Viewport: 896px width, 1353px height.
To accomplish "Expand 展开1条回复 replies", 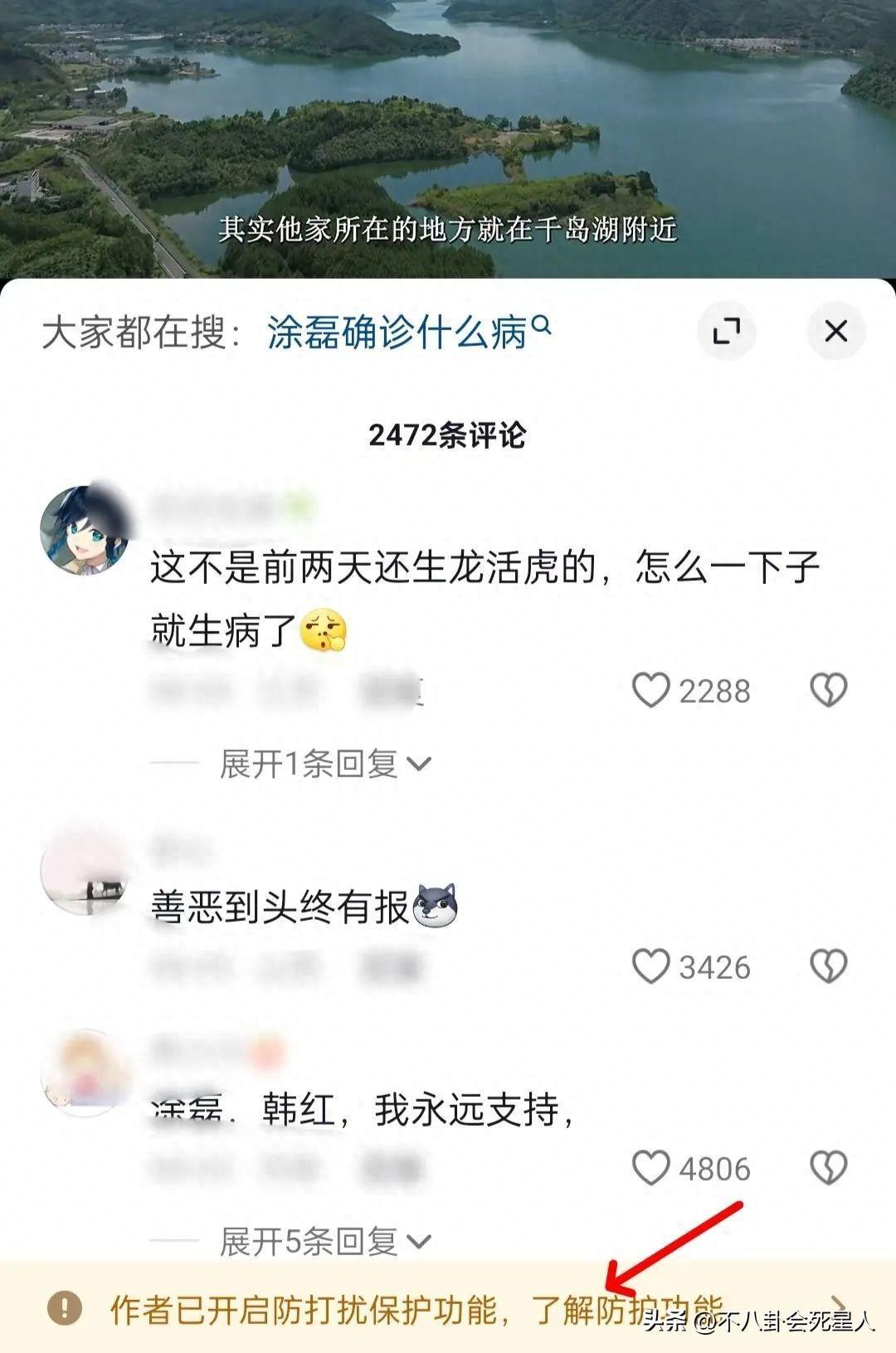I will 325,763.
